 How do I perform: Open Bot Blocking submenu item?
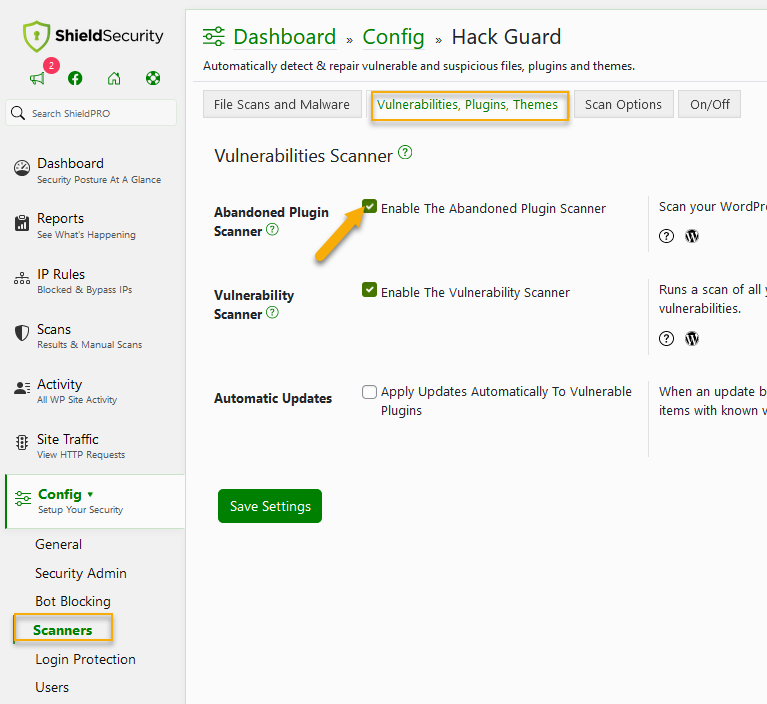[73, 601]
